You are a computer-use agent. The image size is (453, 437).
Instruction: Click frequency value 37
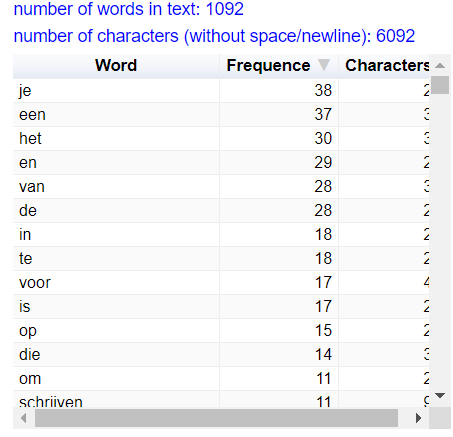point(323,115)
